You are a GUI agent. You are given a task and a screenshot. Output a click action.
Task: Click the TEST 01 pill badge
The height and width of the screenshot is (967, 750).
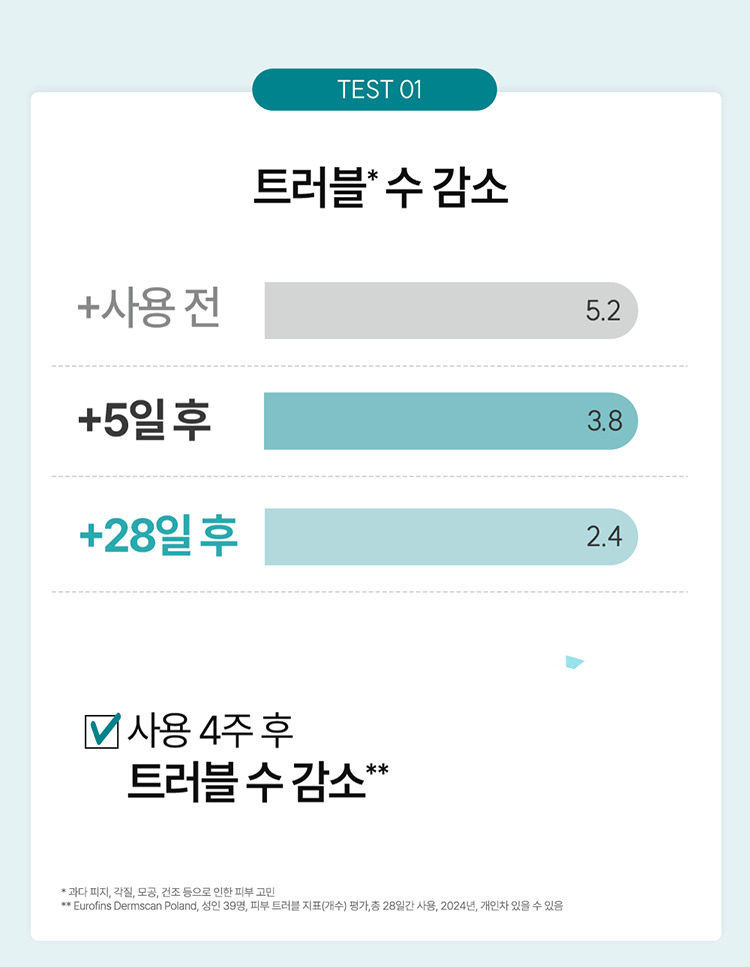coord(374,89)
